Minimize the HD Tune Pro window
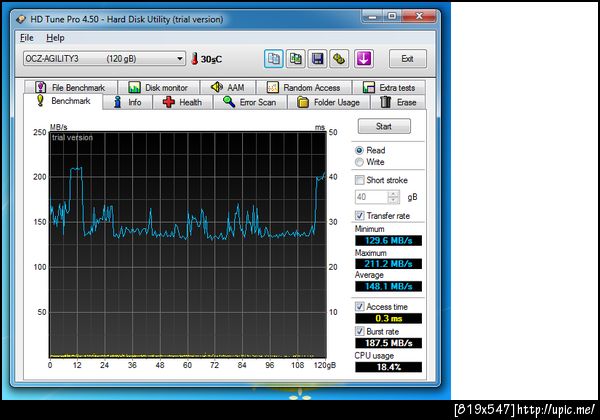 tap(373, 16)
